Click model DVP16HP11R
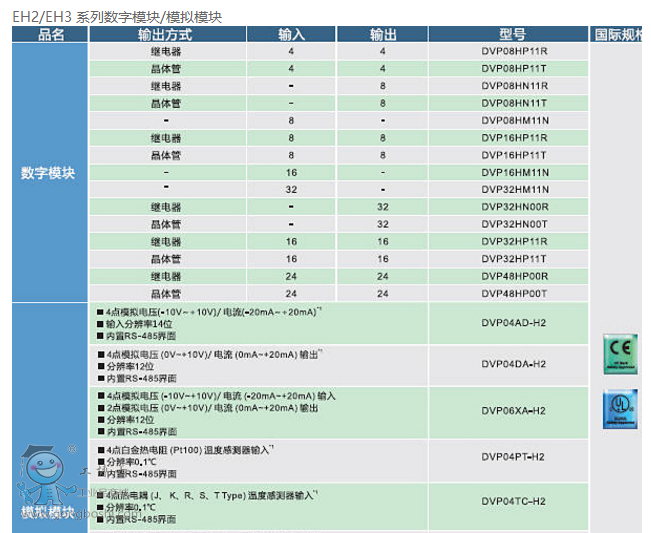The image size is (651, 533). [514, 138]
